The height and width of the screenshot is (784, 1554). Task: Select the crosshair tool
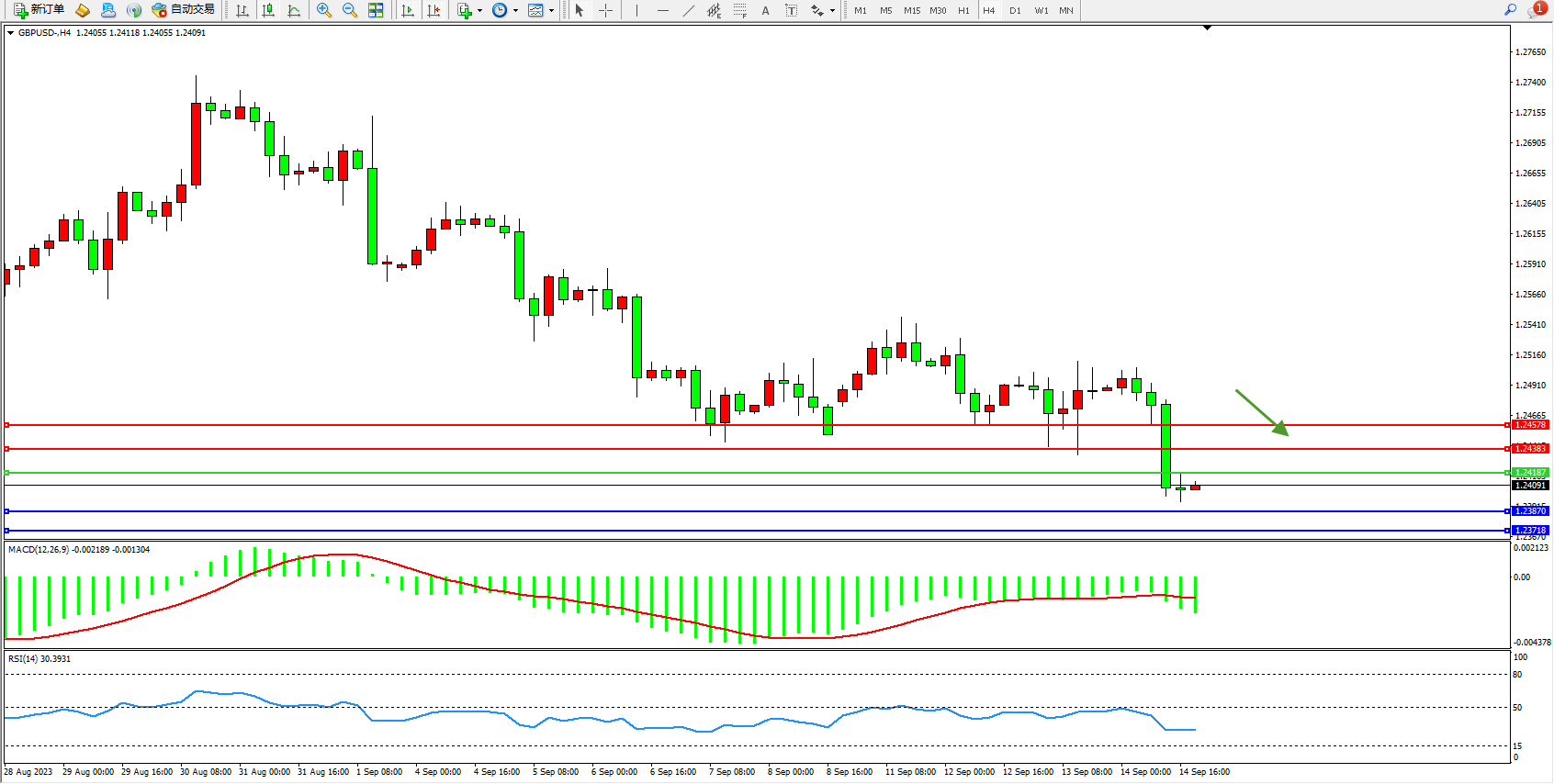[x=606, y=10]
